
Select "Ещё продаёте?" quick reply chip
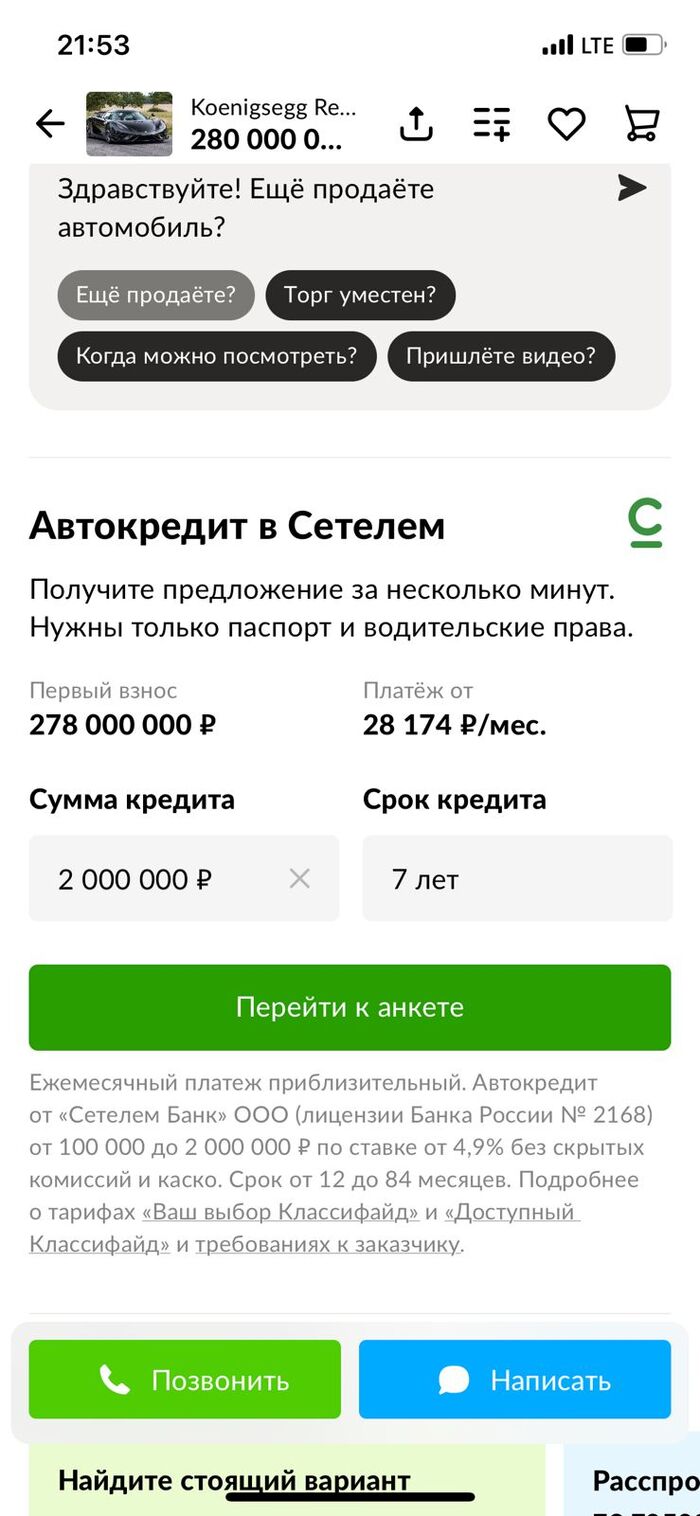click(x=156, y=295)
